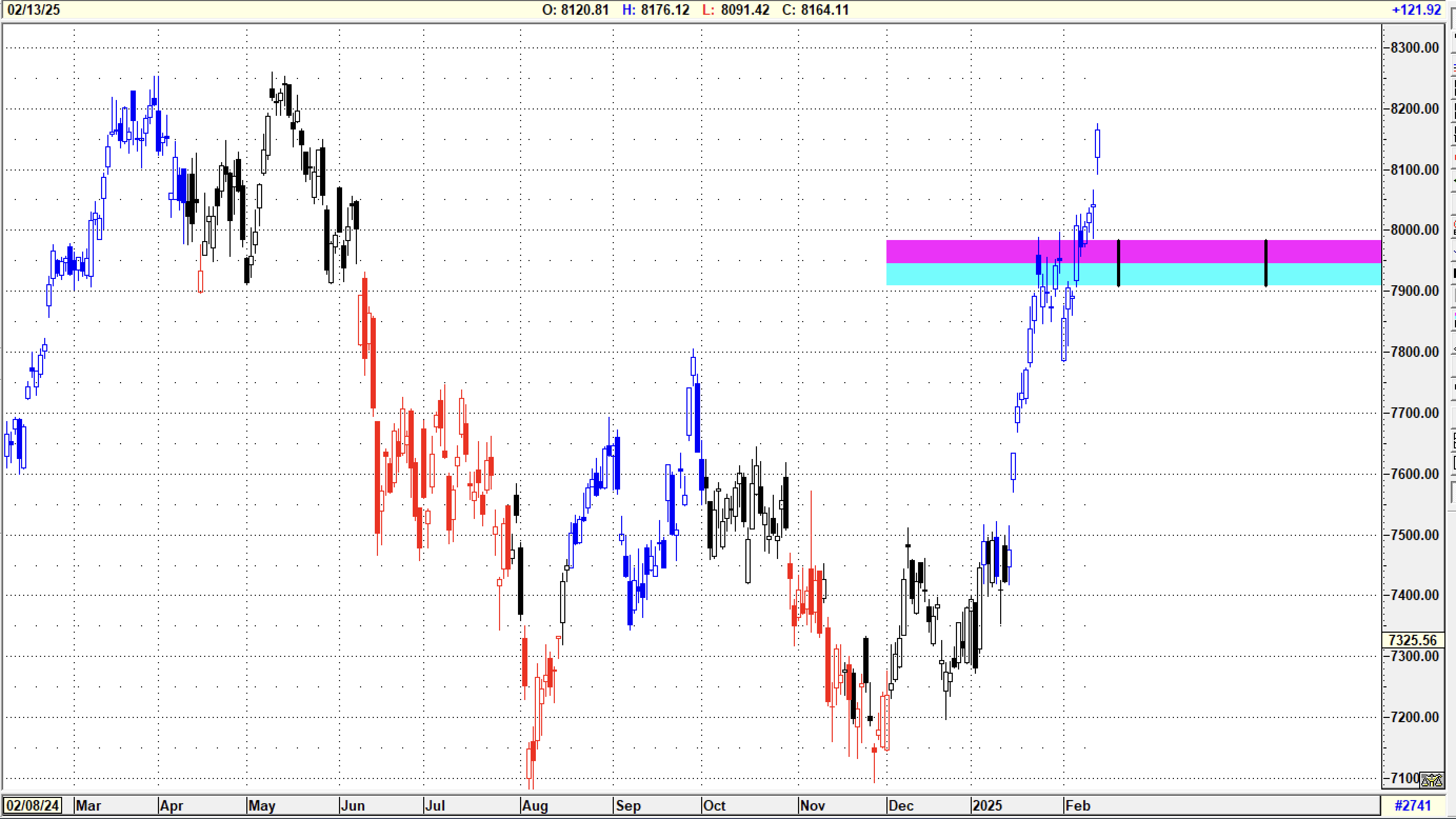The image size is (1456, 819).
Task: Click the 8300.00 label on price scale
Action: (x=1414, y=47)
